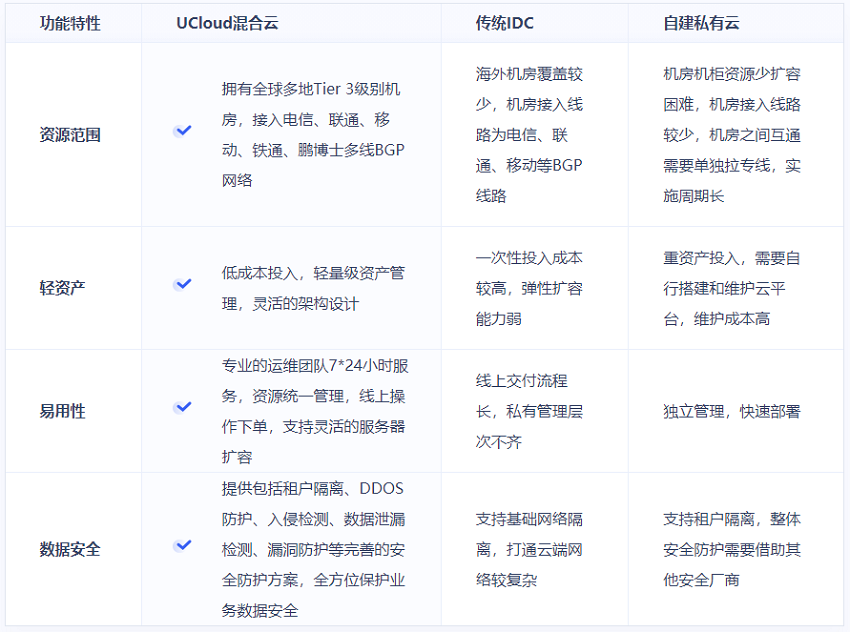The height and width of the screenshot is (632, 850).
Task: Click the checkmark icon in 资源范围 row
Action: point(183,131)
